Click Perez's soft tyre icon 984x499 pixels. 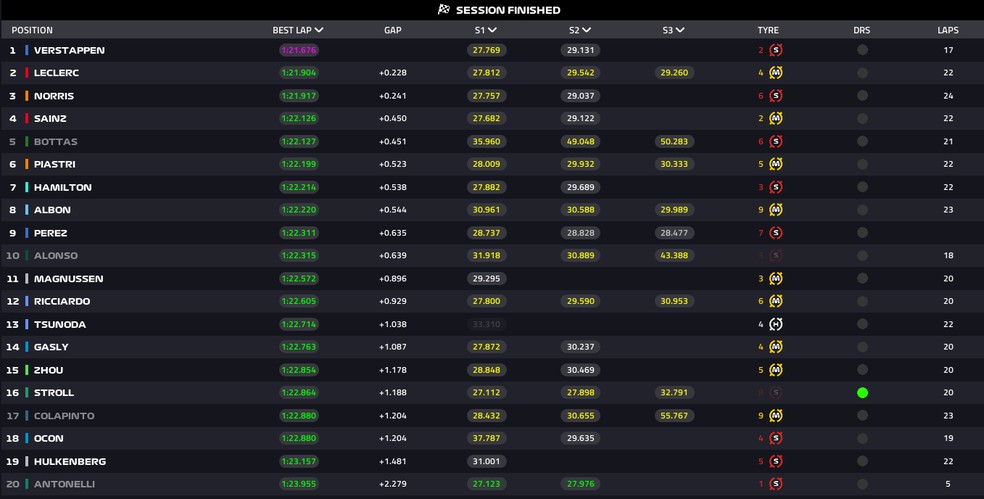(x=776, y=233)
